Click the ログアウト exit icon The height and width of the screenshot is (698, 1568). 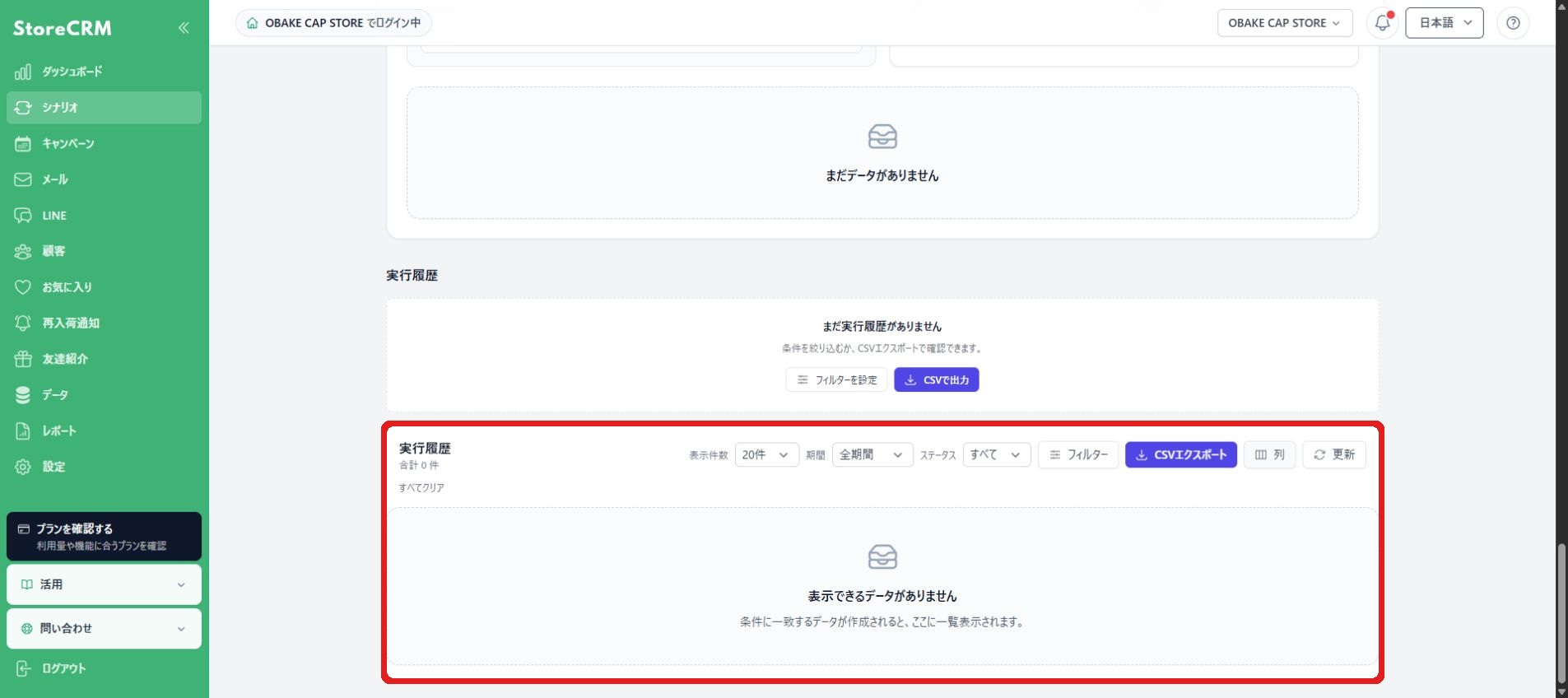click(23, 668)
